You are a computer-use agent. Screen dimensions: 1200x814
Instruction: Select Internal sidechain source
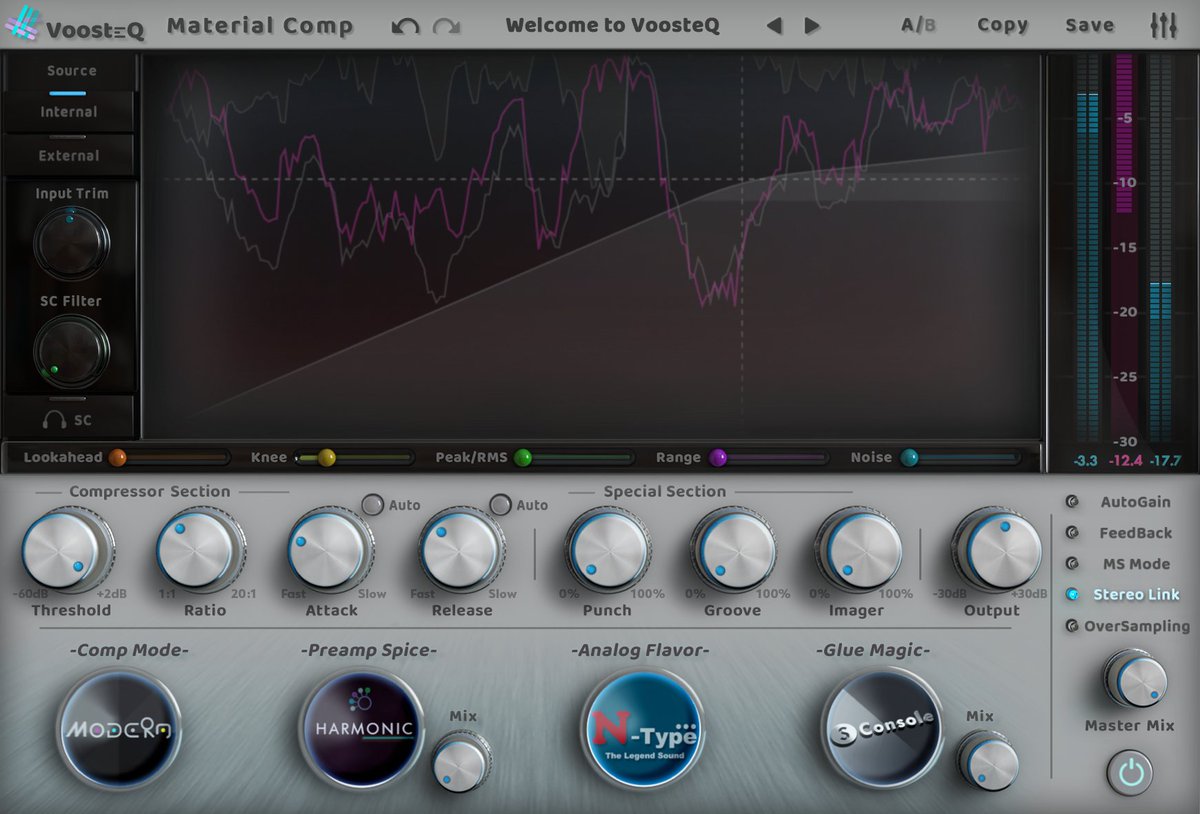pos(69,112)
